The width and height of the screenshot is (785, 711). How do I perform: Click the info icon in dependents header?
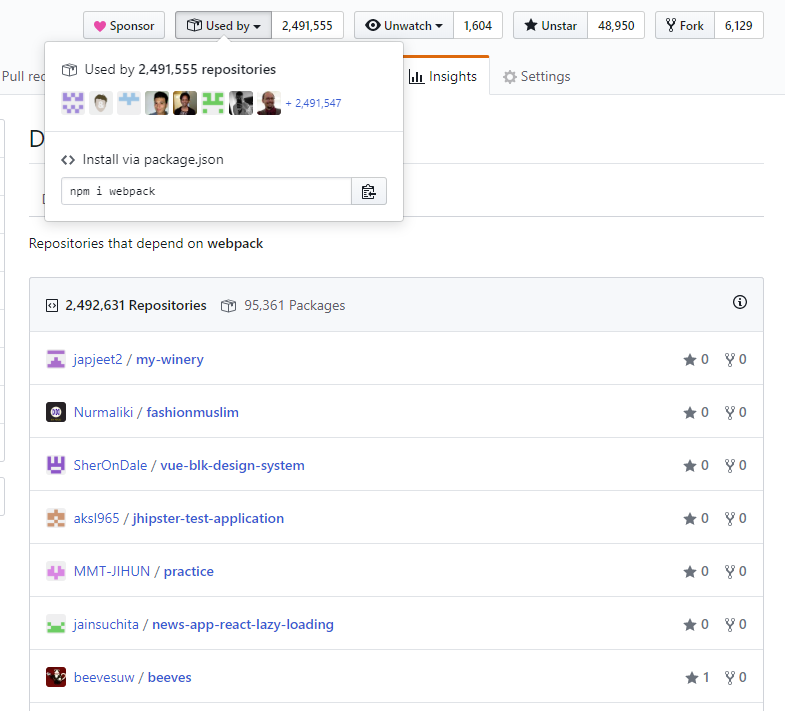coord(740,302)
